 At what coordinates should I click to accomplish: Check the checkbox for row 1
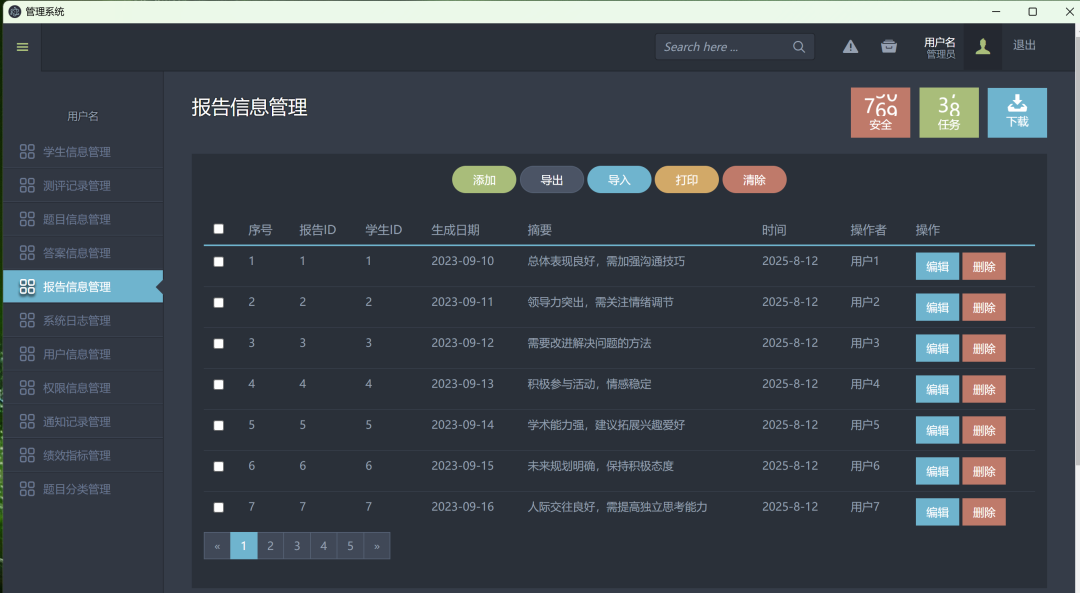pyautogui.click(x=219, y=262)
